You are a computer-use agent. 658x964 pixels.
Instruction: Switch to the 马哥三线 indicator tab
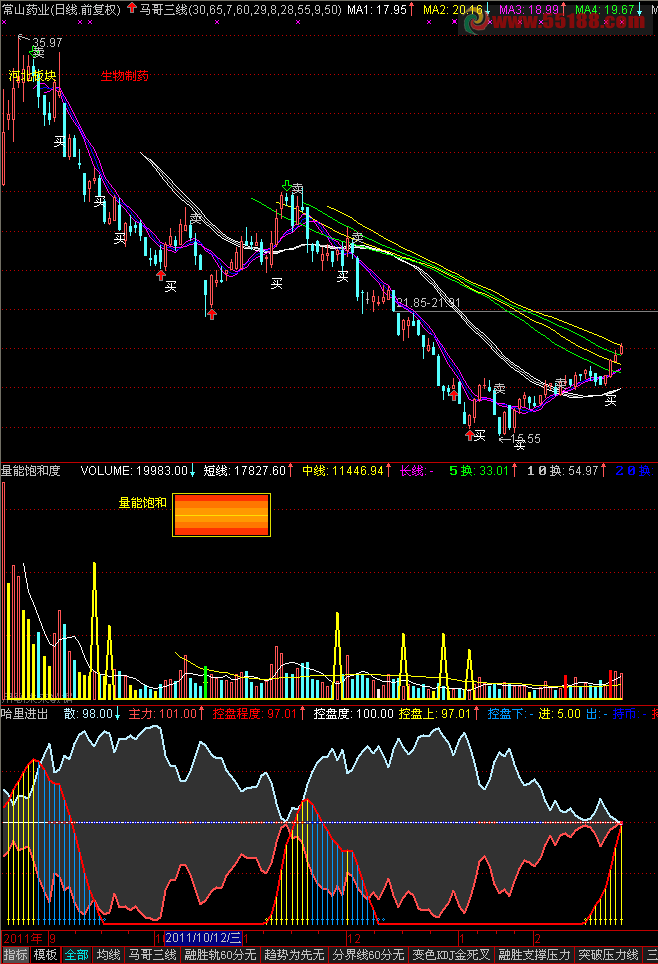152,955
